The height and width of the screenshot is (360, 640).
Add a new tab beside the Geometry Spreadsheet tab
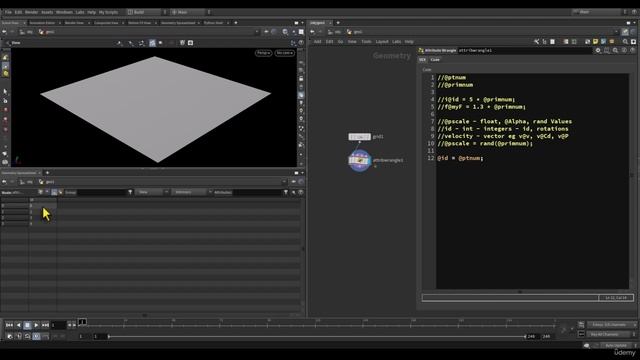(47, 173)
